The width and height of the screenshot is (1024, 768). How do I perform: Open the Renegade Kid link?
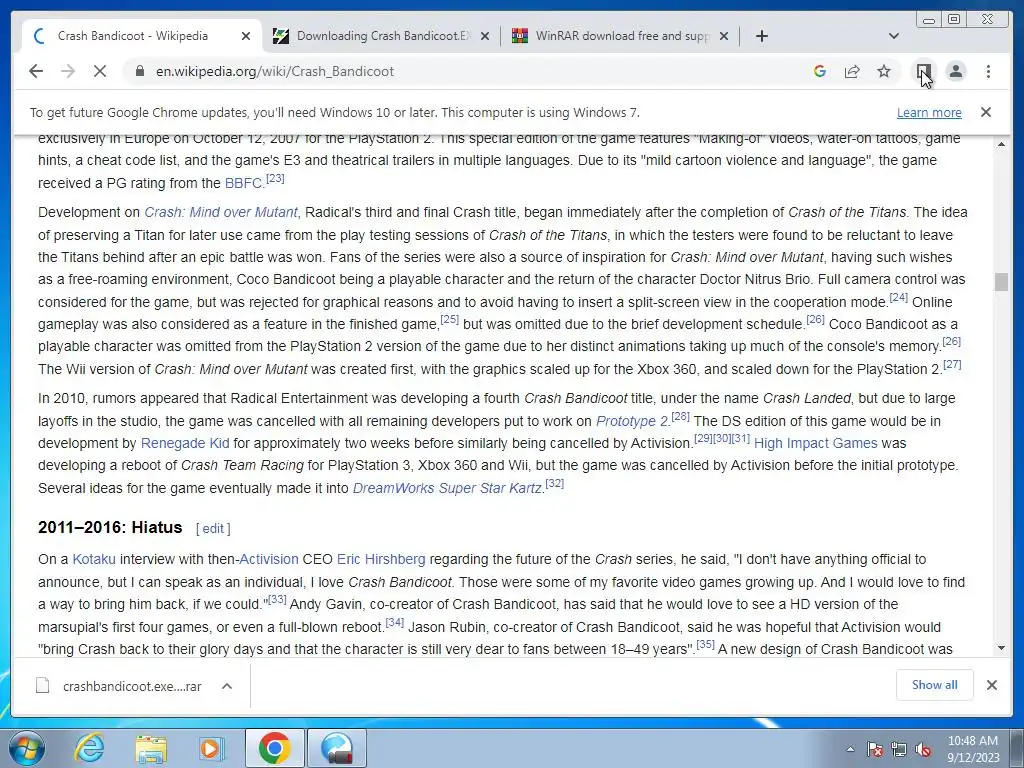(185, 443)
